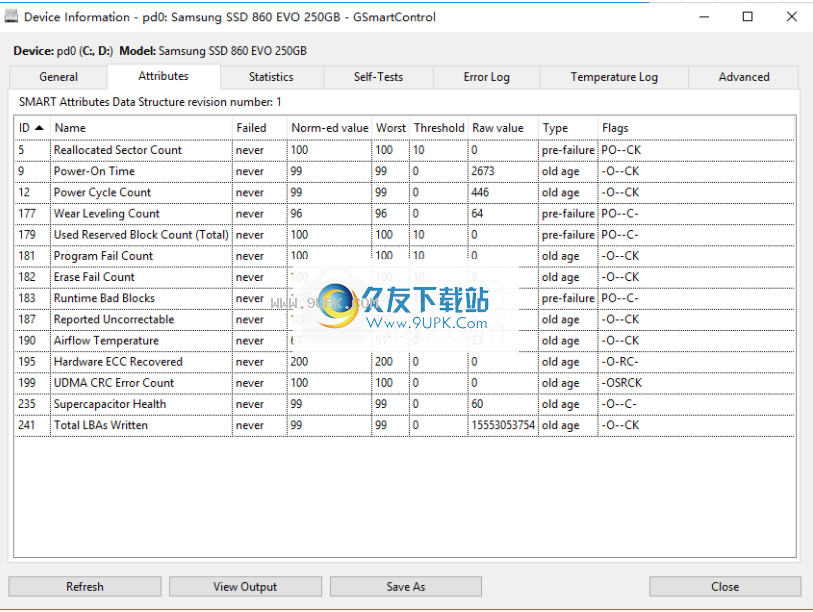Sort by Norm-ed value column header
This screenshot has width=813, height=612.
(329, 128)
